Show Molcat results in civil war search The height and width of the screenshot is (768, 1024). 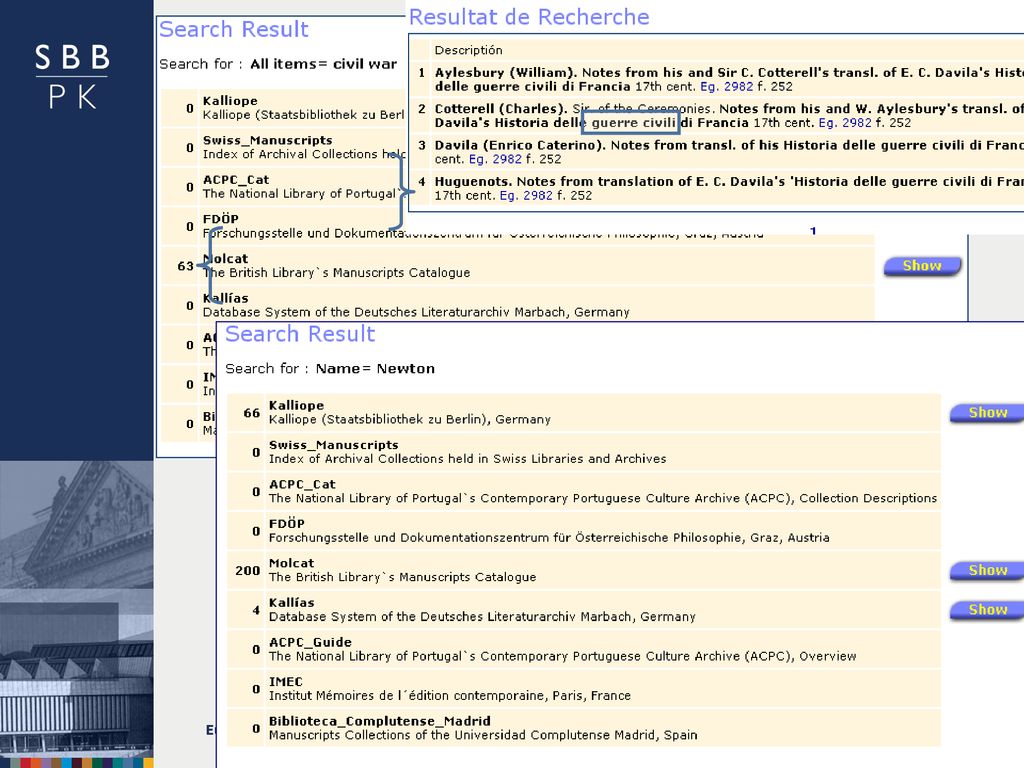tap(922, 266)
